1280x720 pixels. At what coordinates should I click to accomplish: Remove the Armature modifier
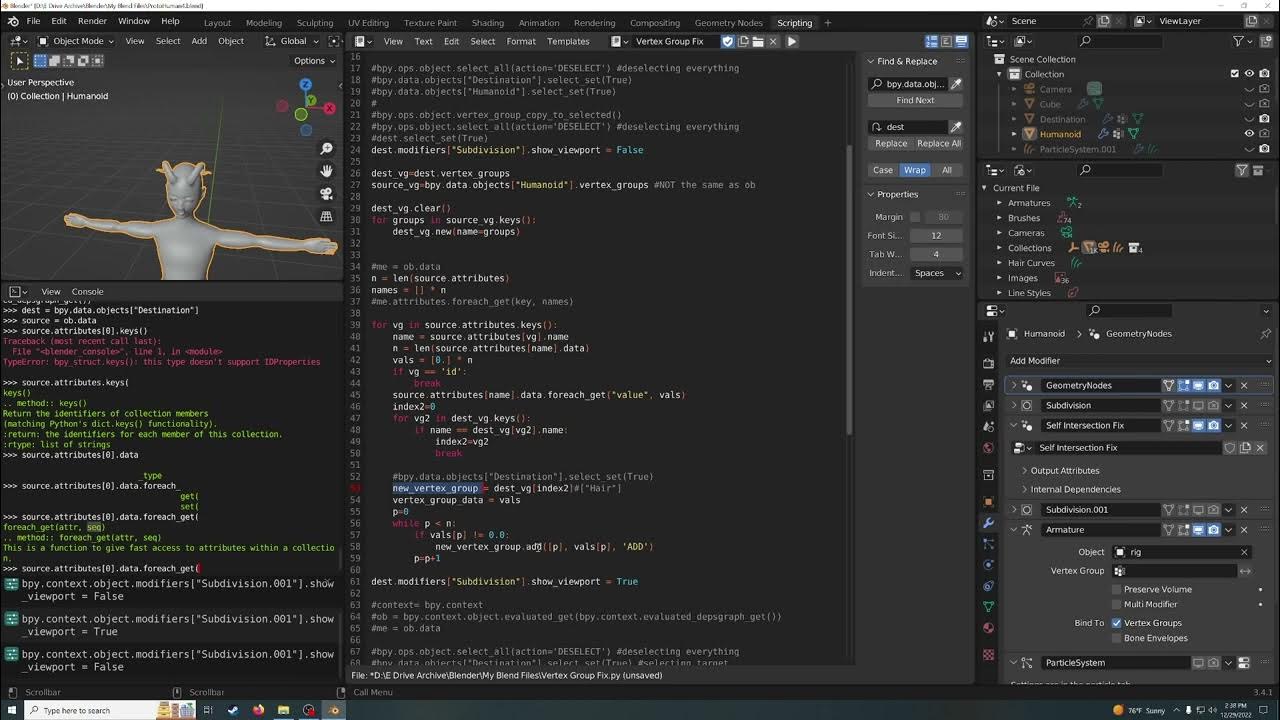coord(1244,530)
